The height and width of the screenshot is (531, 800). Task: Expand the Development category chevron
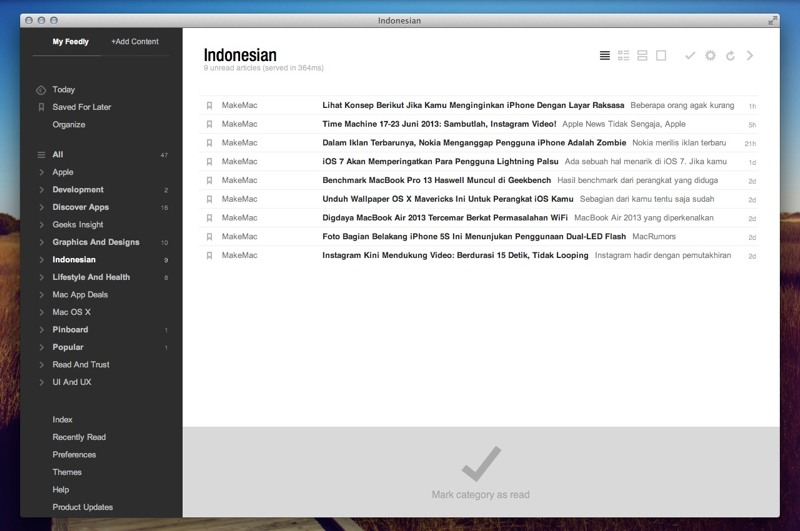pos(41,190)
